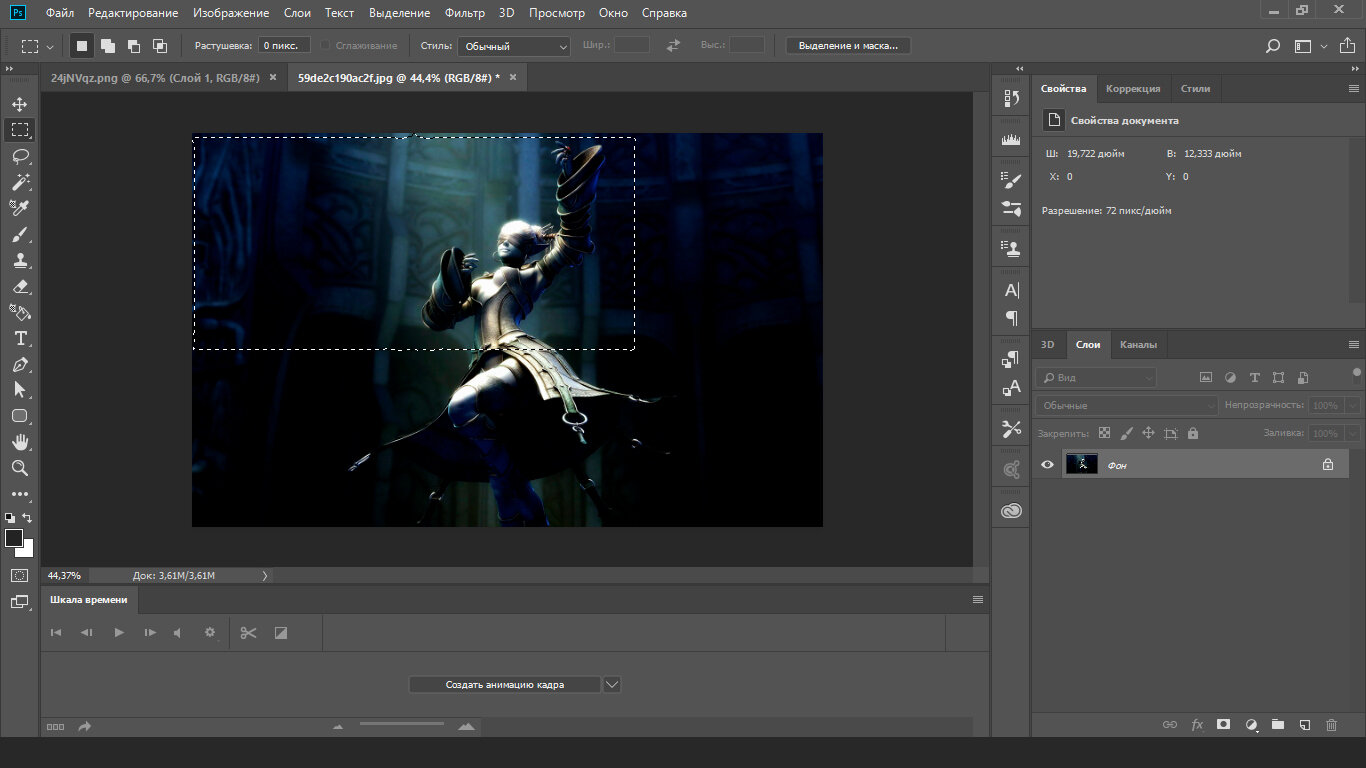The image size is (1366, 768).
Task: Open the Изображение menu
Action: [x=231, y=13]
